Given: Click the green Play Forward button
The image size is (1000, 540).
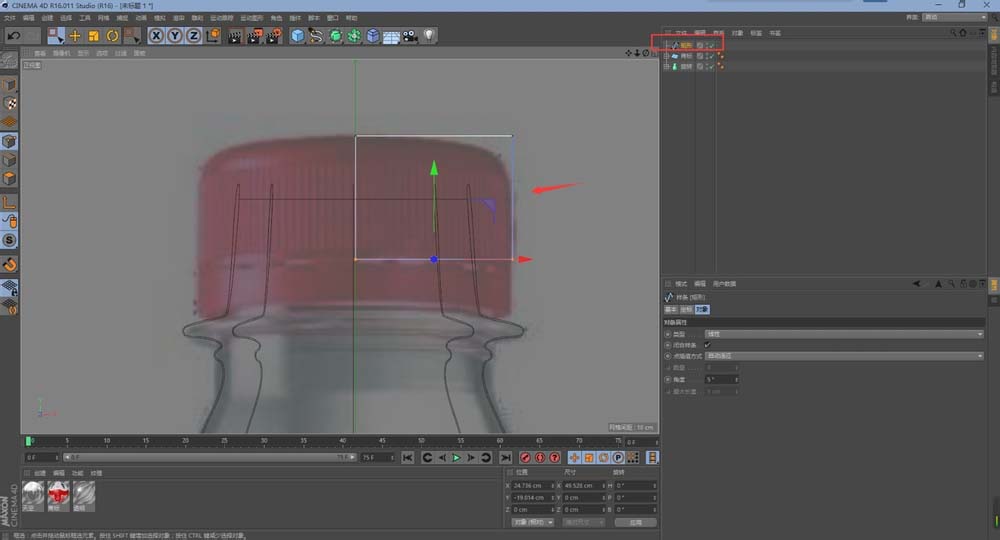Looking at the screenshot, I should pos(456,458).
